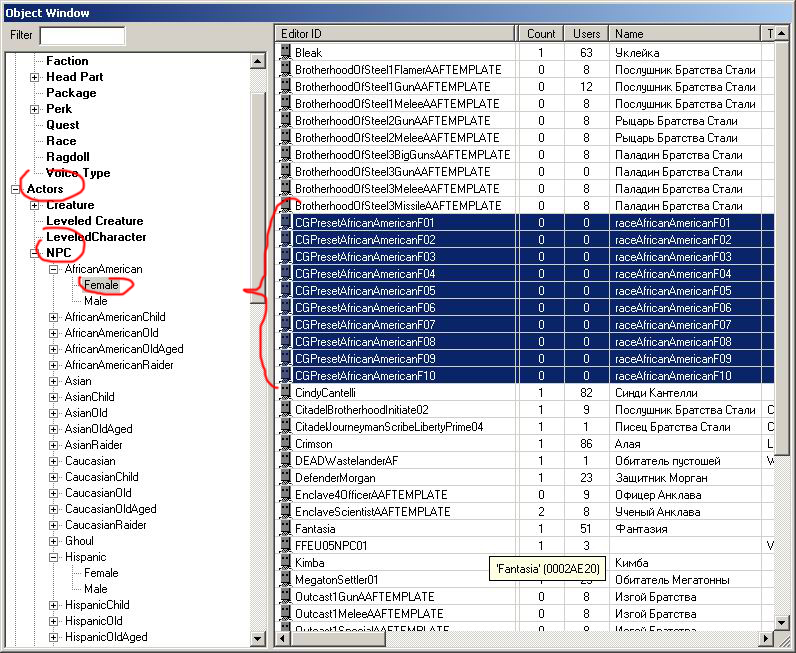Screen dimensions: 796x653
Task: Expand the Perk tree node
Action: pyautogui.click(x=35, y=109)
